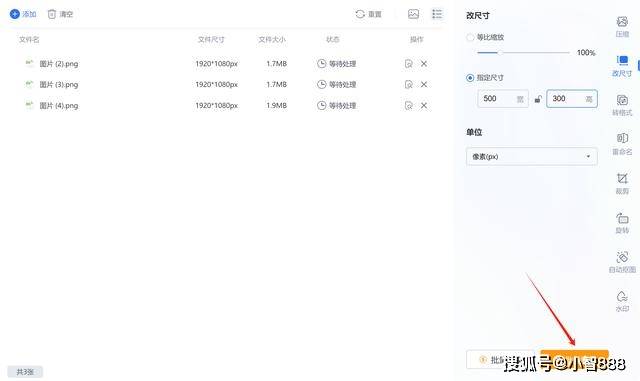Open the 像素(px) unit dropdown
Image resolution: width=640 pixels, height=381 pixels.
coord(532,156)
